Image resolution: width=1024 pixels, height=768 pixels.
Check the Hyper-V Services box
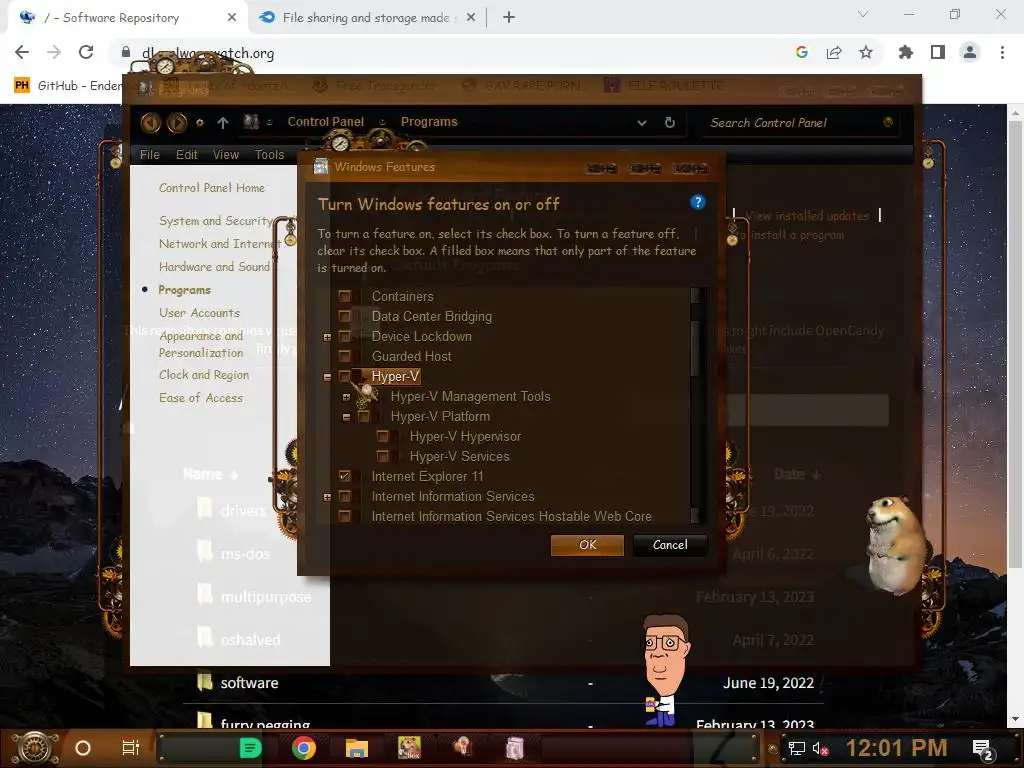(x=383, y=456)
